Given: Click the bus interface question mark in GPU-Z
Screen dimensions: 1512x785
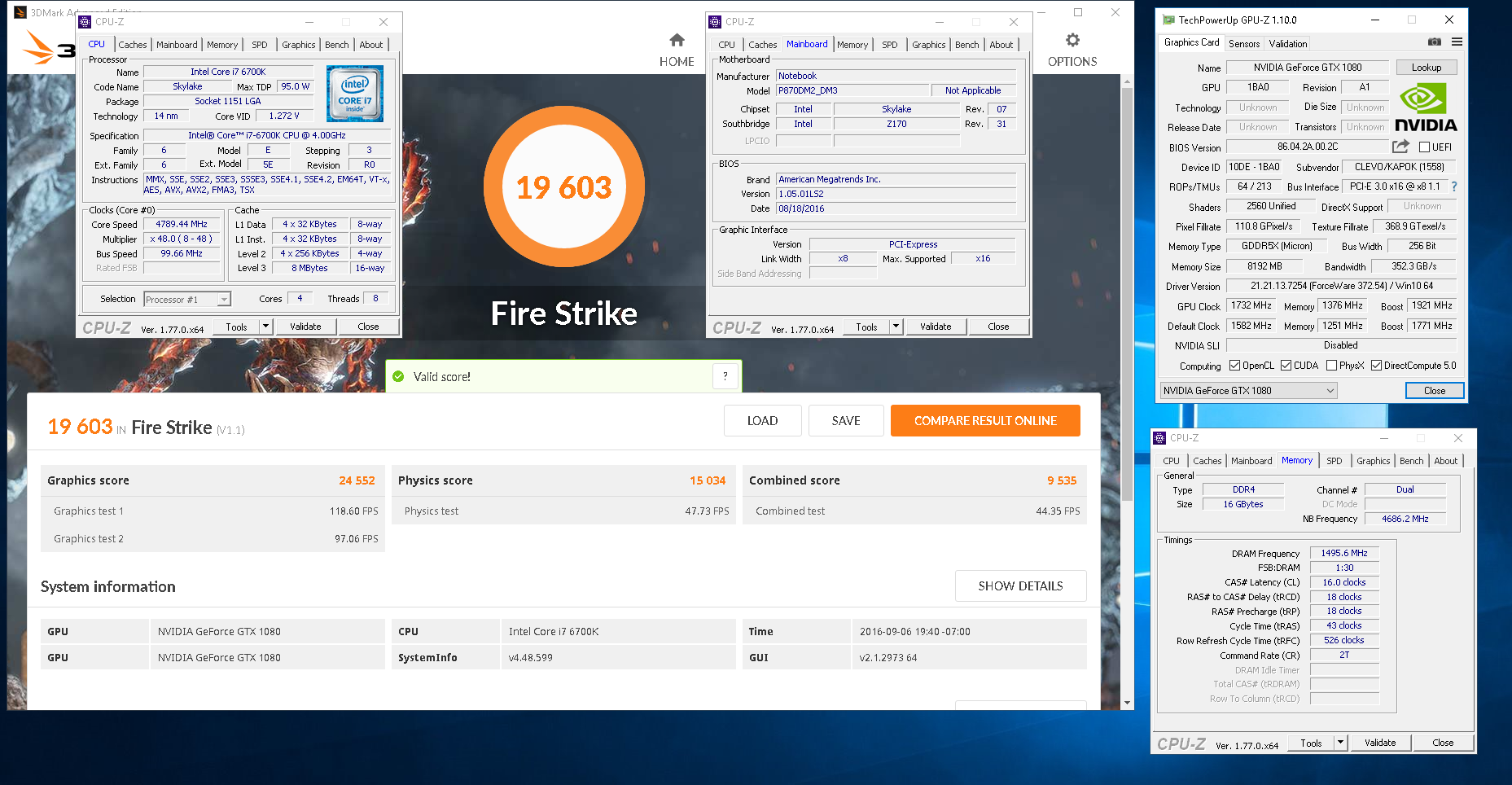Looking at the screenshot, I should point(1454,186).
